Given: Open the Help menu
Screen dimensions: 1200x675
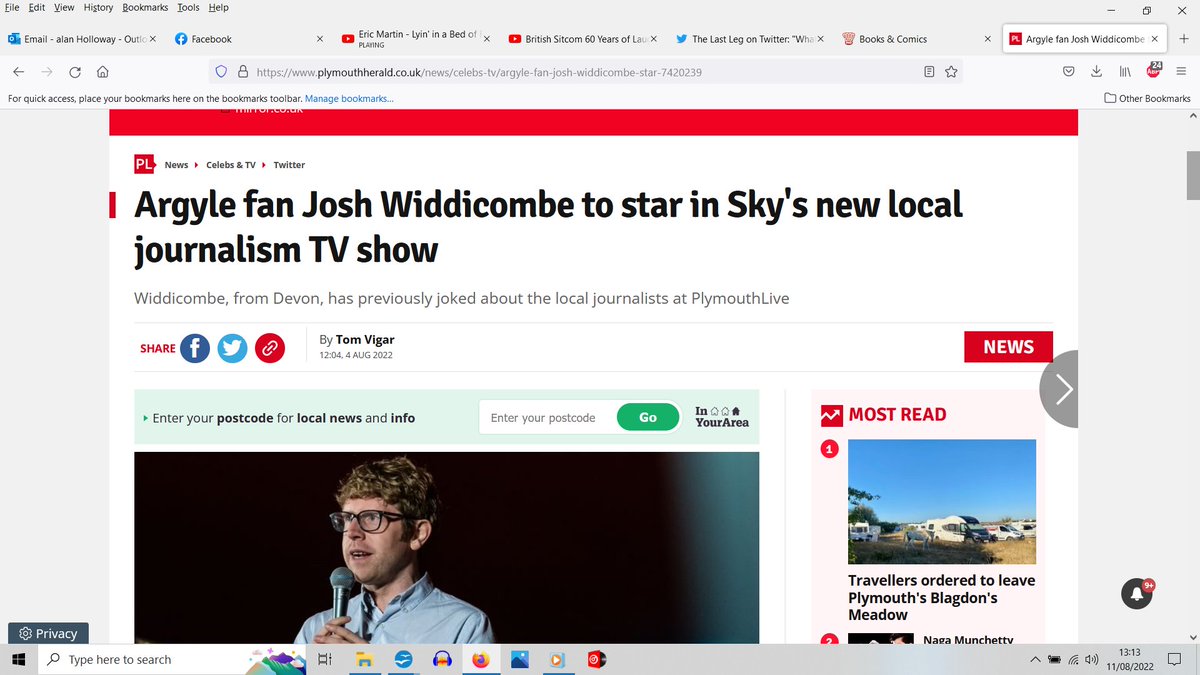Looking at the screenshot, I should [x=218, y=7].
